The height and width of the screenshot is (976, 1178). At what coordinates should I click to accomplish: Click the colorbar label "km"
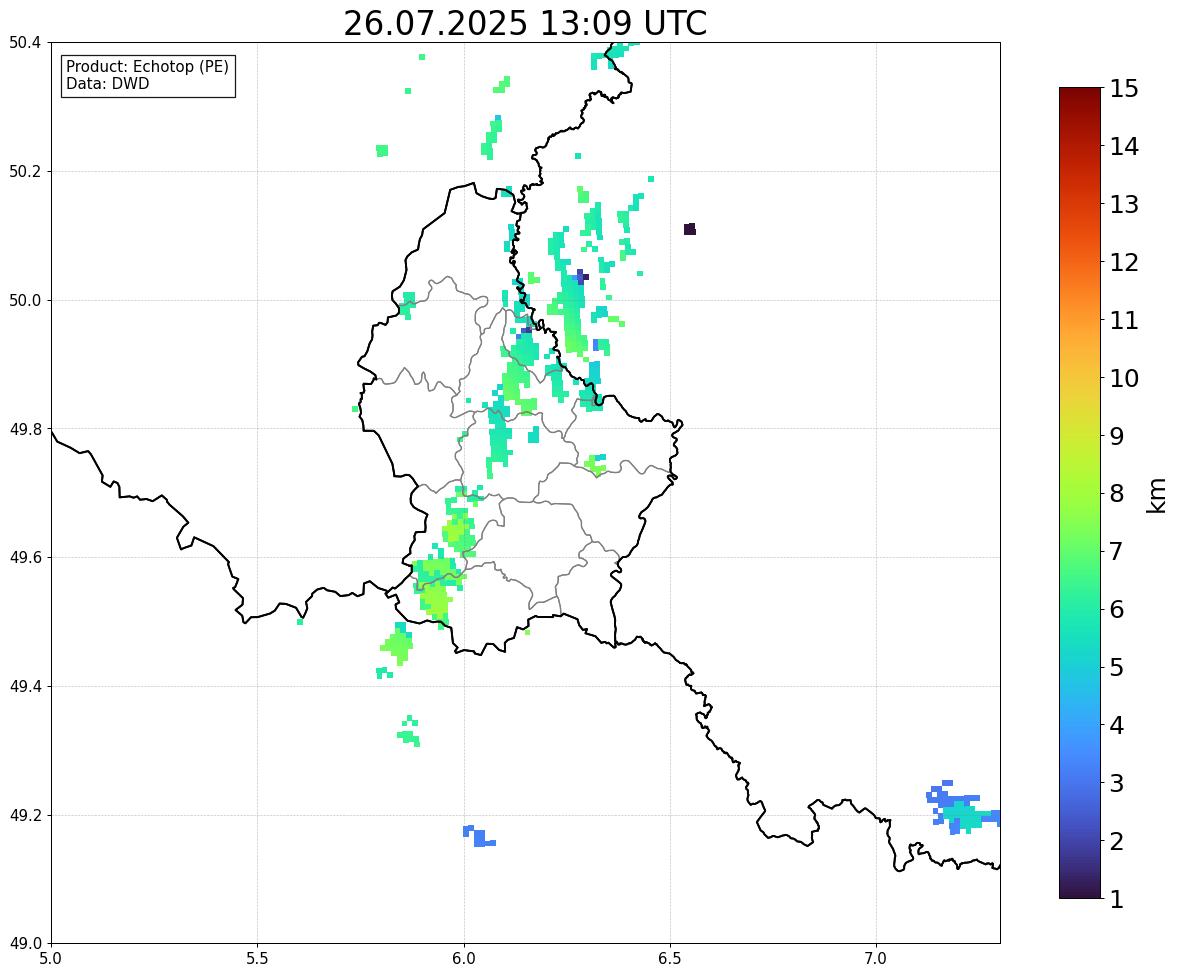(x=1156, y=496)
